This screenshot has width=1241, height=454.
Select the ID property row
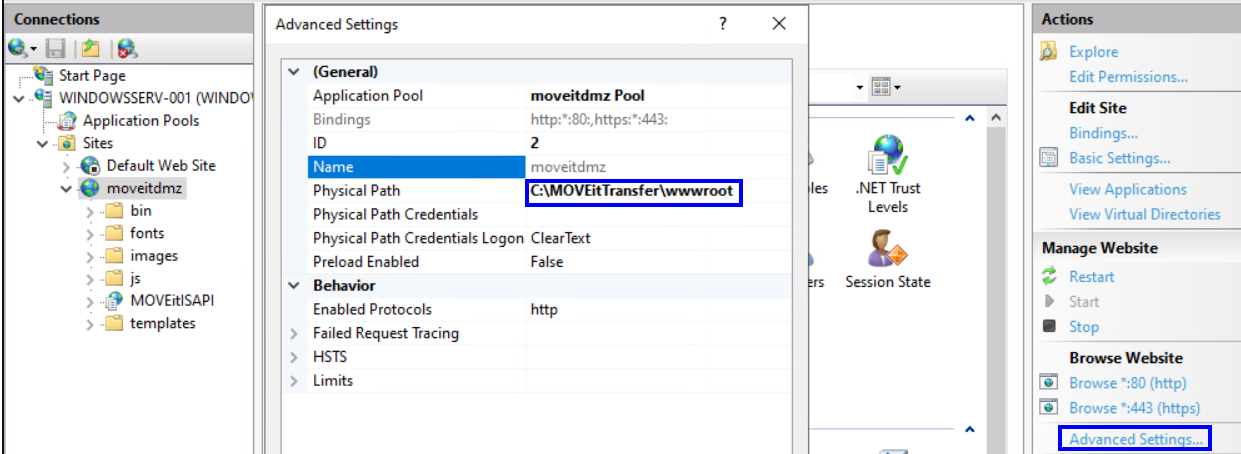pyautogui.click(x=537, y=143)
